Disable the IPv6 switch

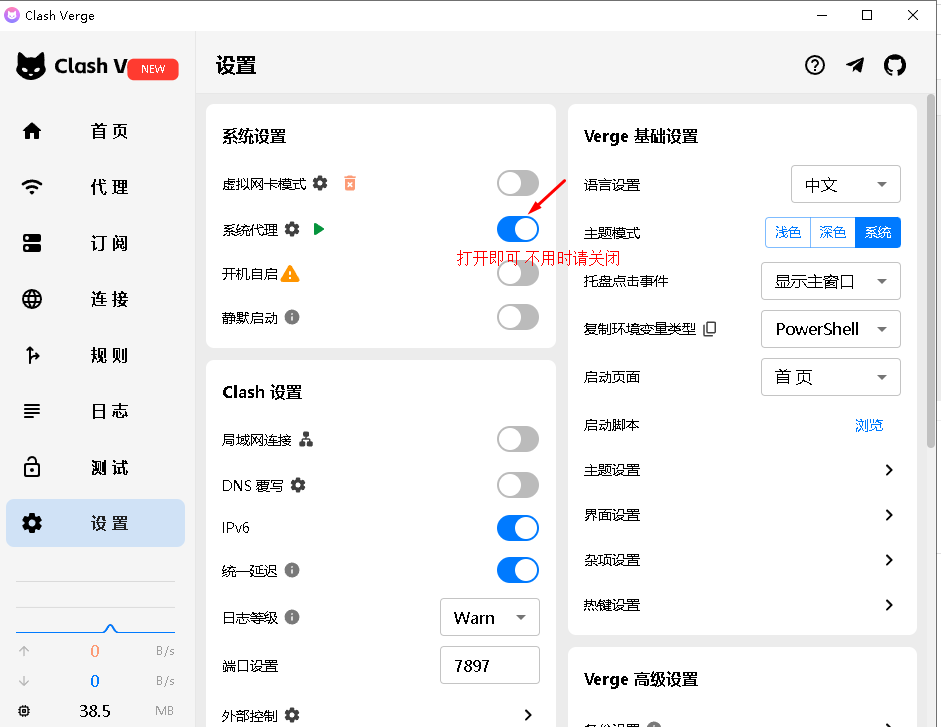click(517, 528)
